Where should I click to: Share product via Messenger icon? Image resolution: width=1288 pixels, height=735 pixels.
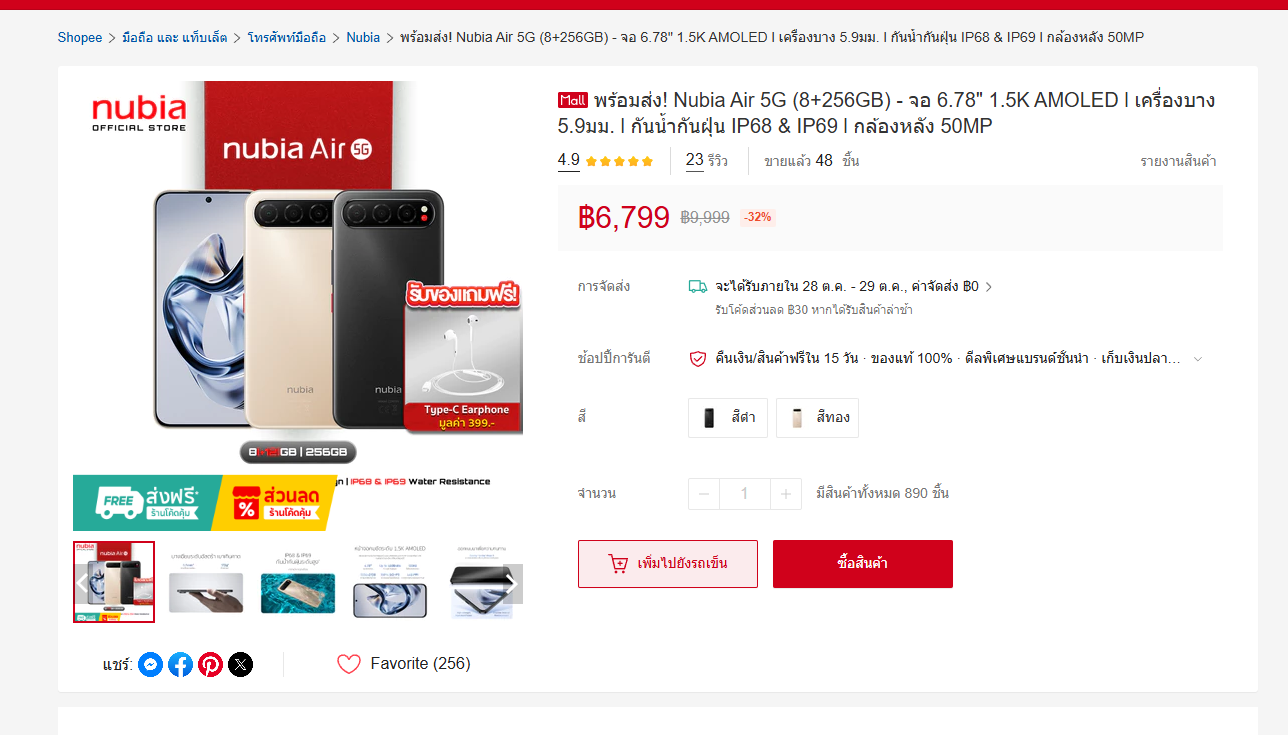(150, 664)
